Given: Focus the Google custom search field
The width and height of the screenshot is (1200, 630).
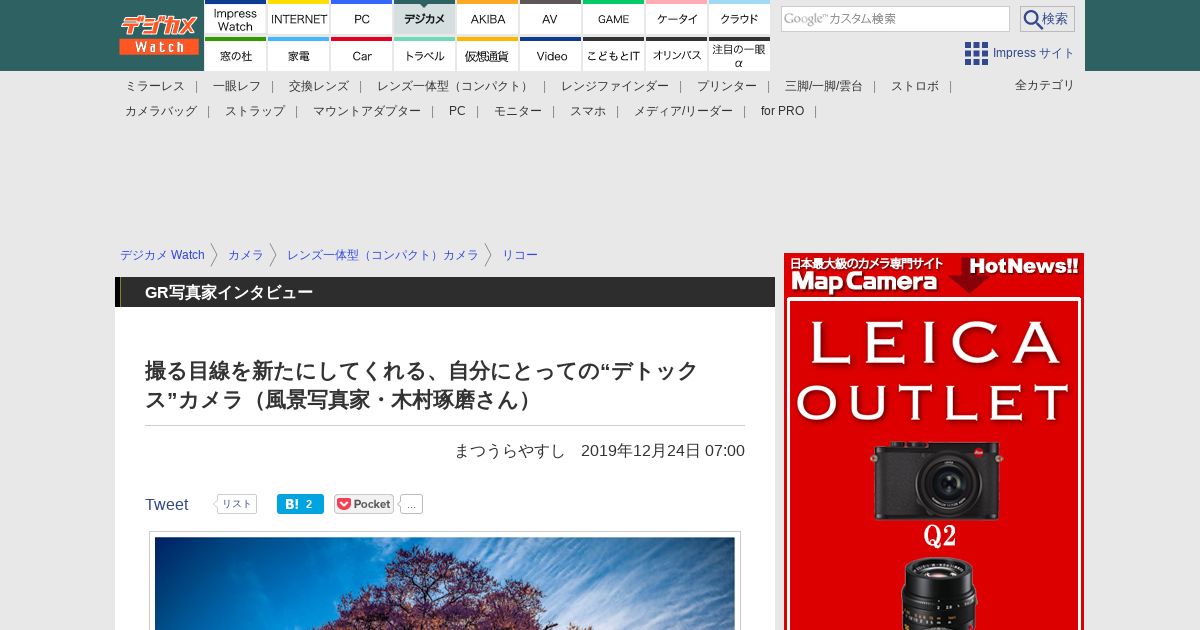Looking at the screenshot, I should click(895, 19).
